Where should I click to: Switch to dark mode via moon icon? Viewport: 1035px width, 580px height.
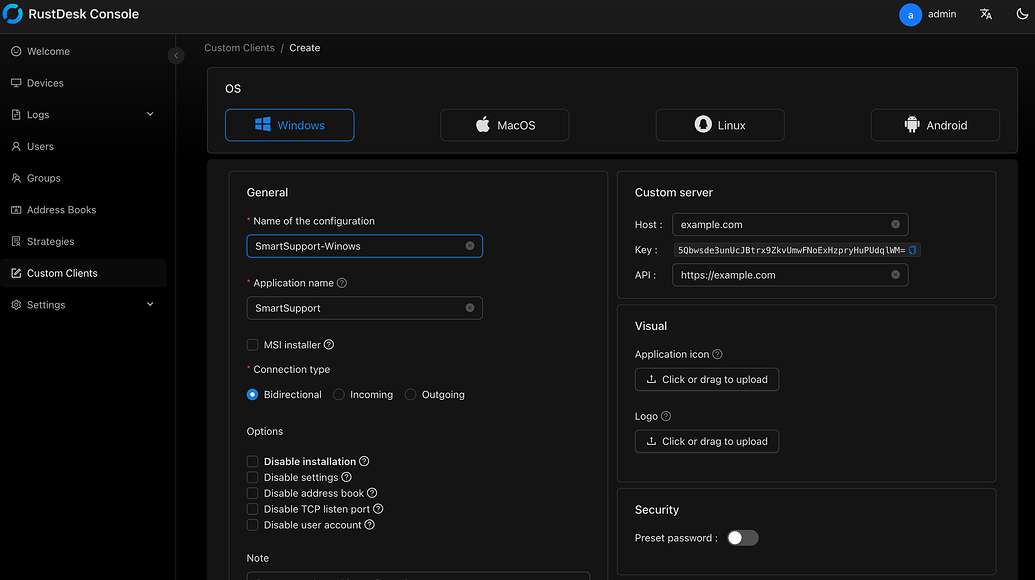point(1022,14)
